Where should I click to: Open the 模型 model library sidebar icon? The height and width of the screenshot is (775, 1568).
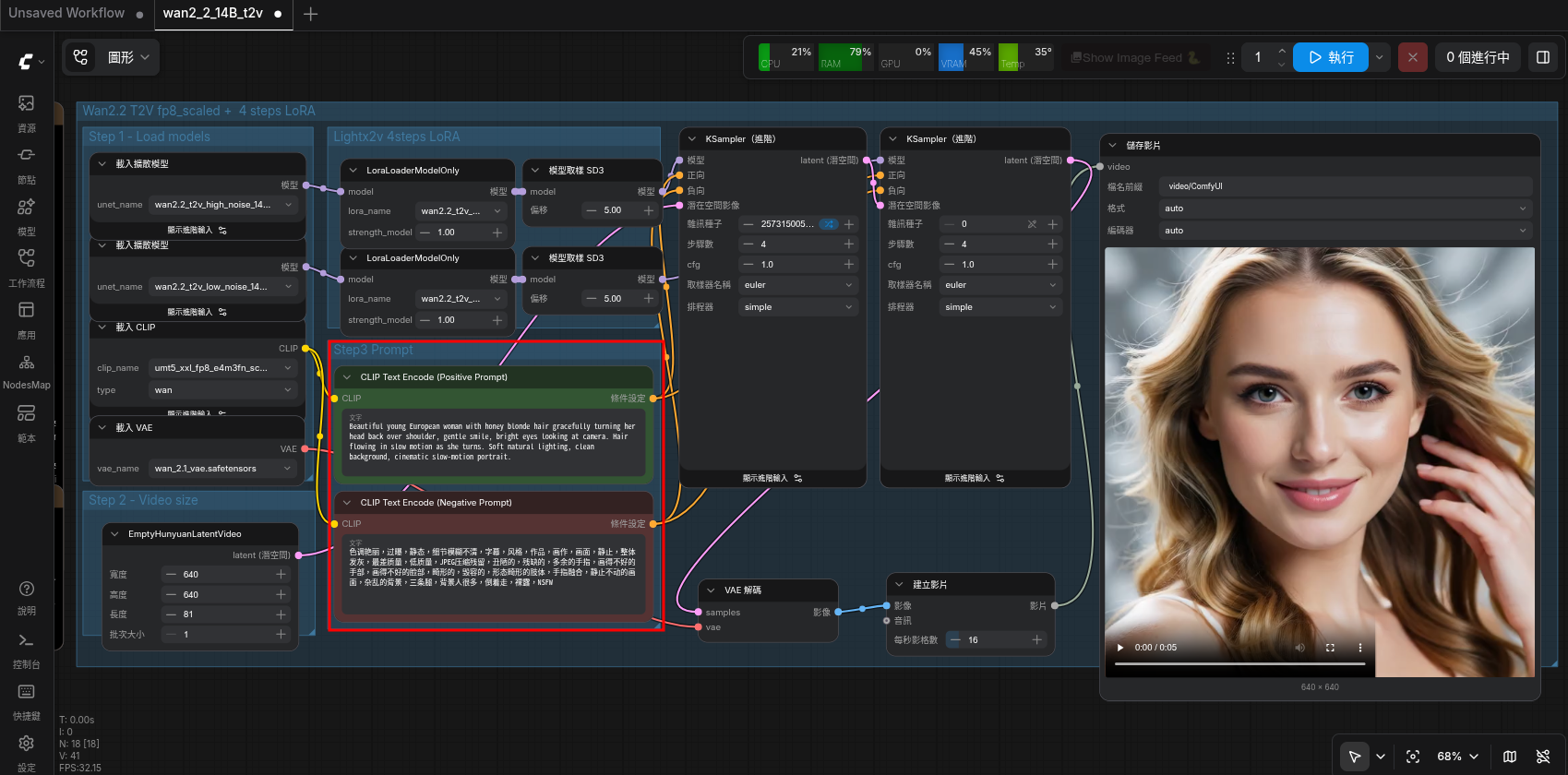click(x=27, y=216)
